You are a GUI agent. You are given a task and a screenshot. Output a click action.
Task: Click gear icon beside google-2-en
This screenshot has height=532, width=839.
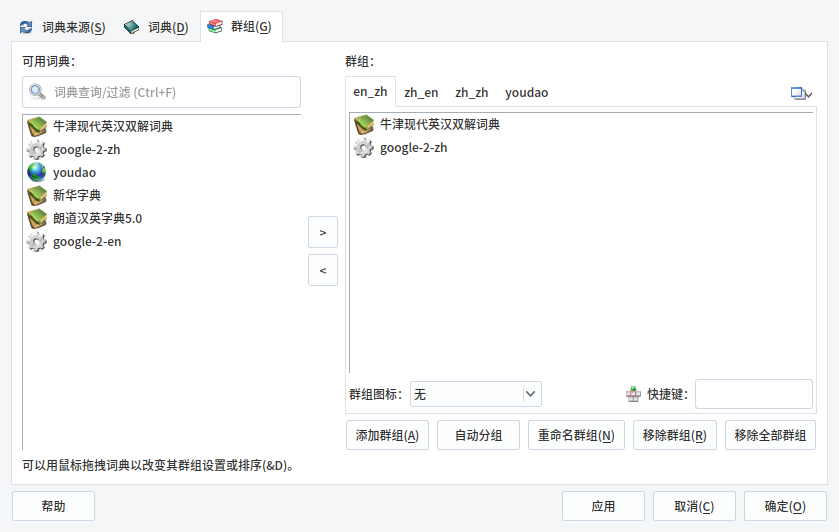[37, 242]
